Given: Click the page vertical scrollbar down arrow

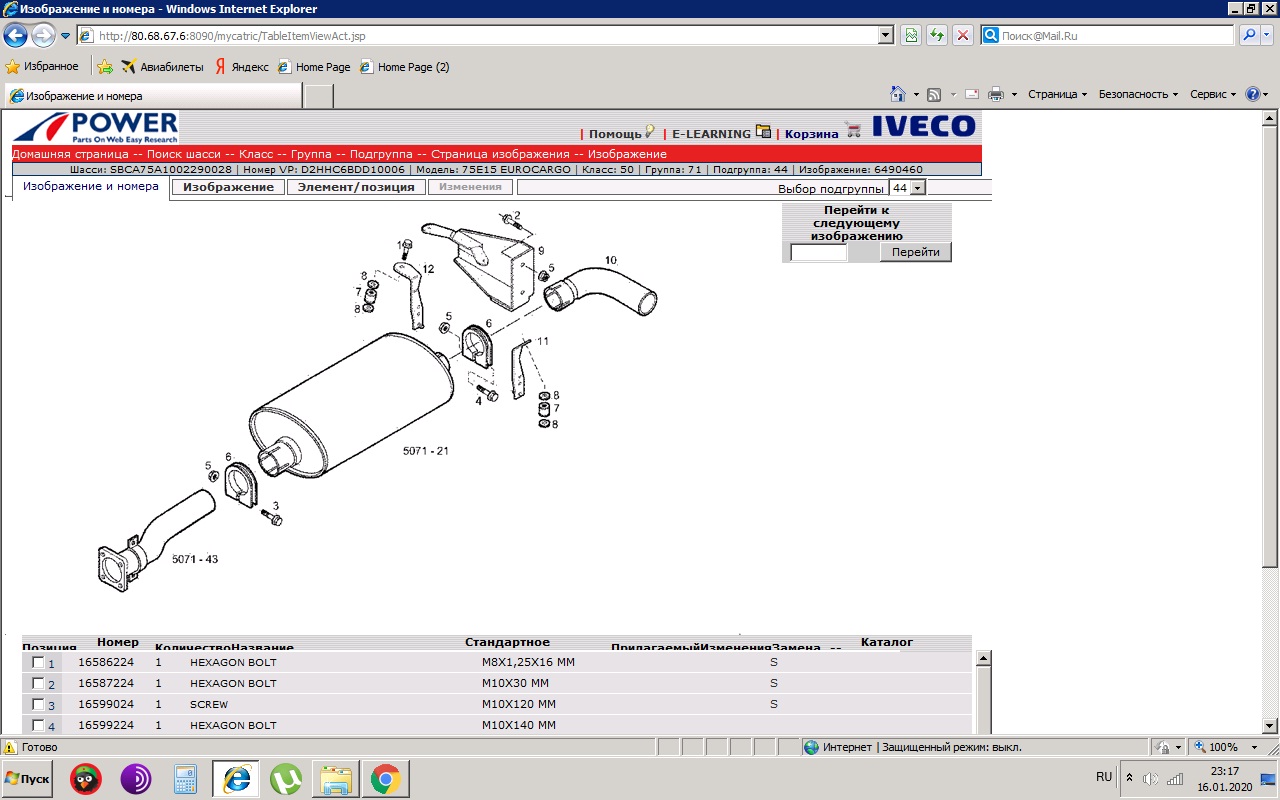Looking at the screenshot, I should click(x=1271, y=726).
